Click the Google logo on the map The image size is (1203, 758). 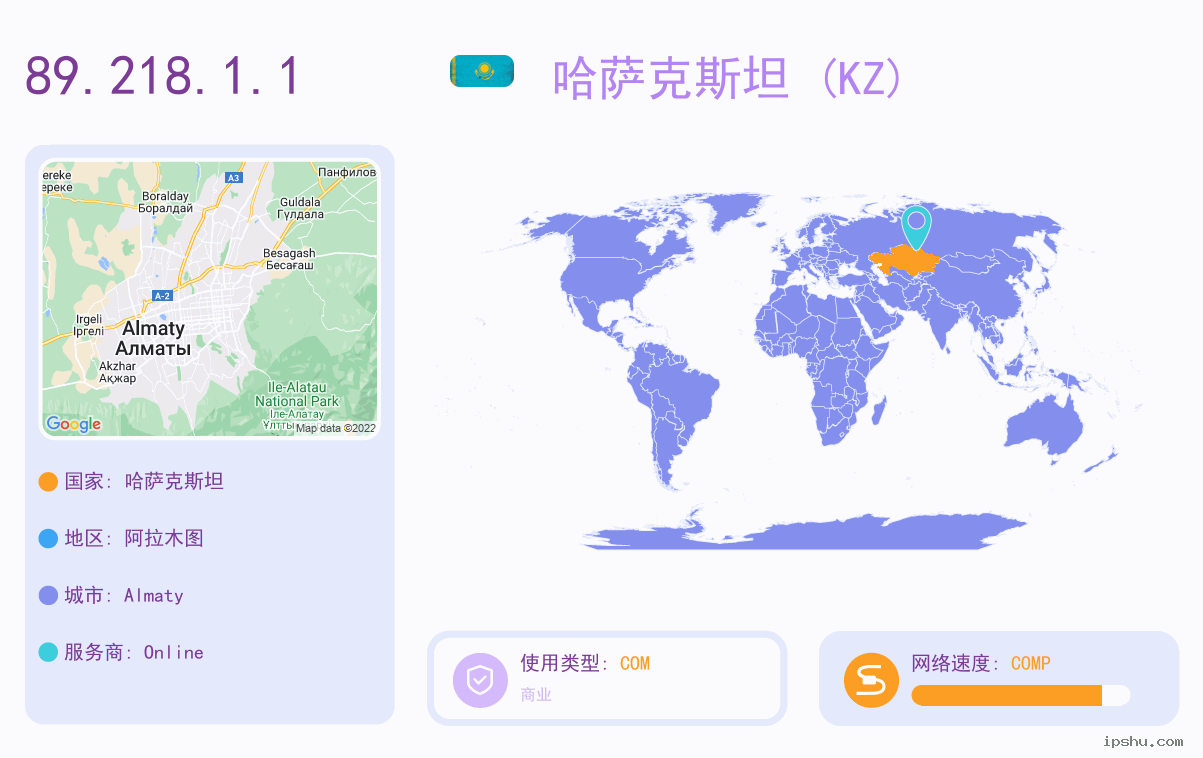73,424
